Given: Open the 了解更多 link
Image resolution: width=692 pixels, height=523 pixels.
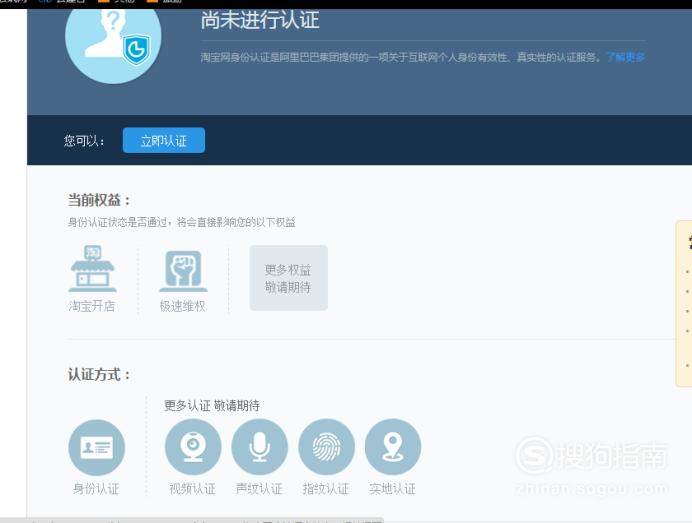Looking at the screenshot, I should click(x=626, y=57).
